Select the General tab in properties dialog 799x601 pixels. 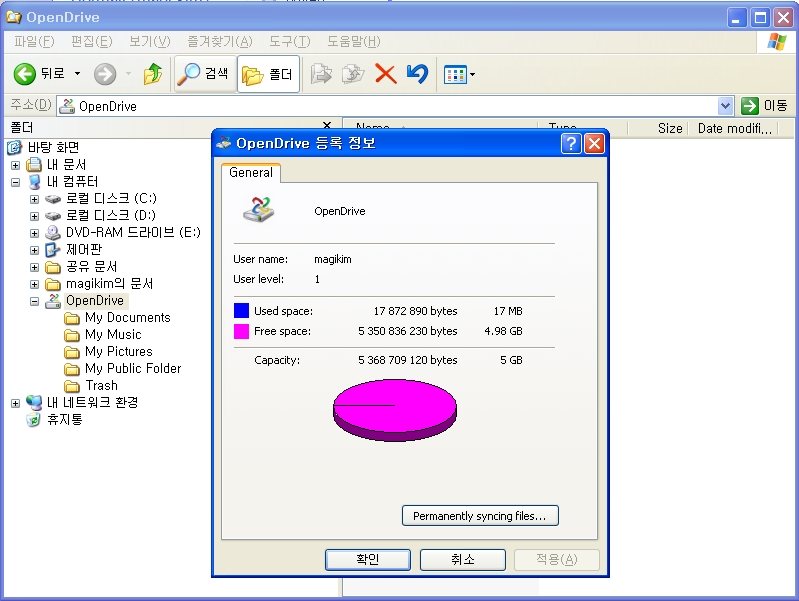click(x=251, y=172)
